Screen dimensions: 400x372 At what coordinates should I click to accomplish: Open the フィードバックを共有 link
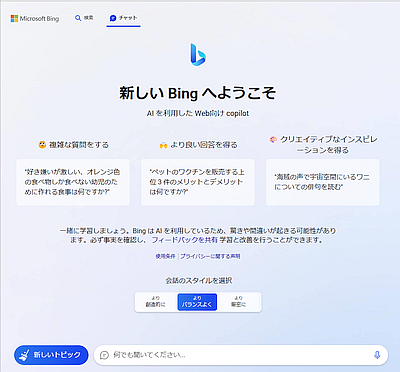point(185,240)
